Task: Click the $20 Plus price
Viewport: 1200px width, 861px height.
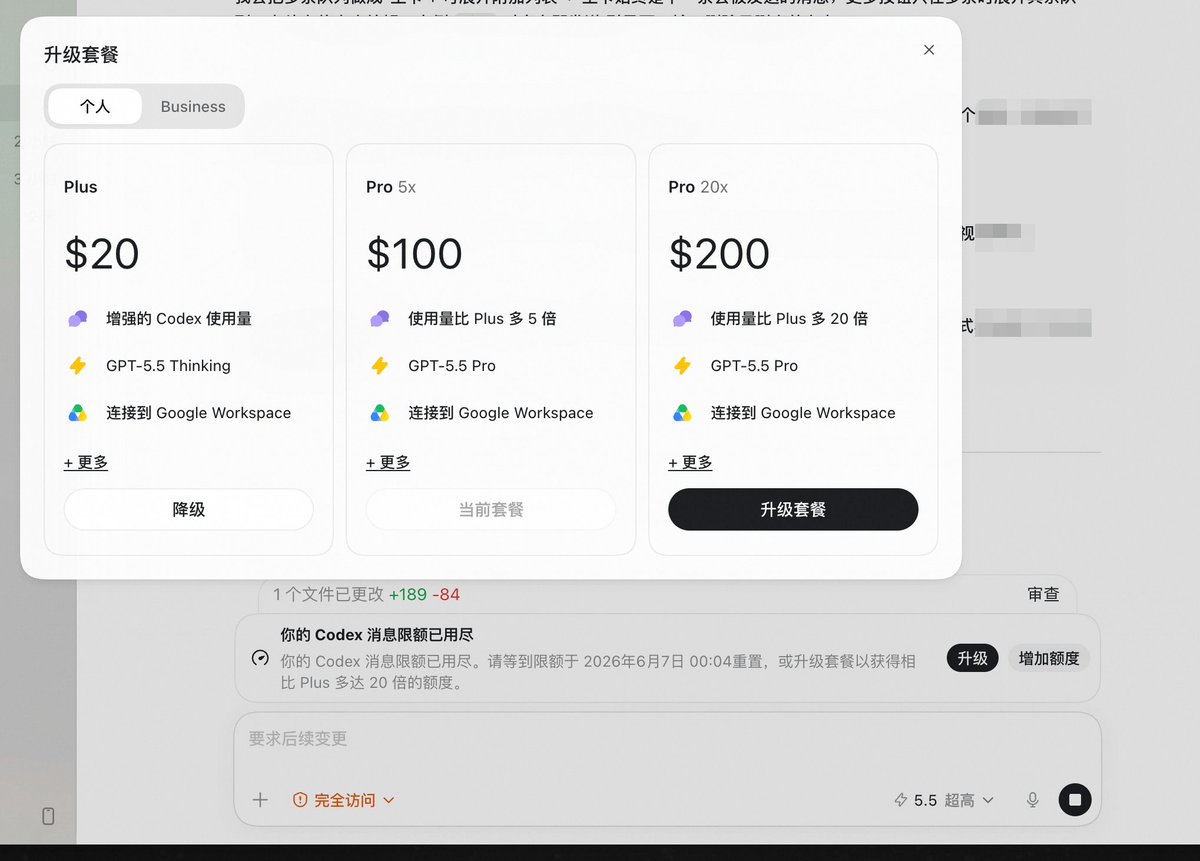Action: (102, 254)
